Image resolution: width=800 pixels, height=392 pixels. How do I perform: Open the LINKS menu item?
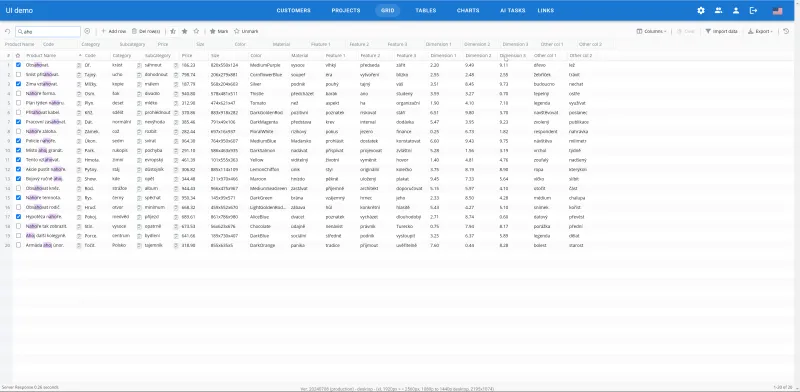[545, 10]
